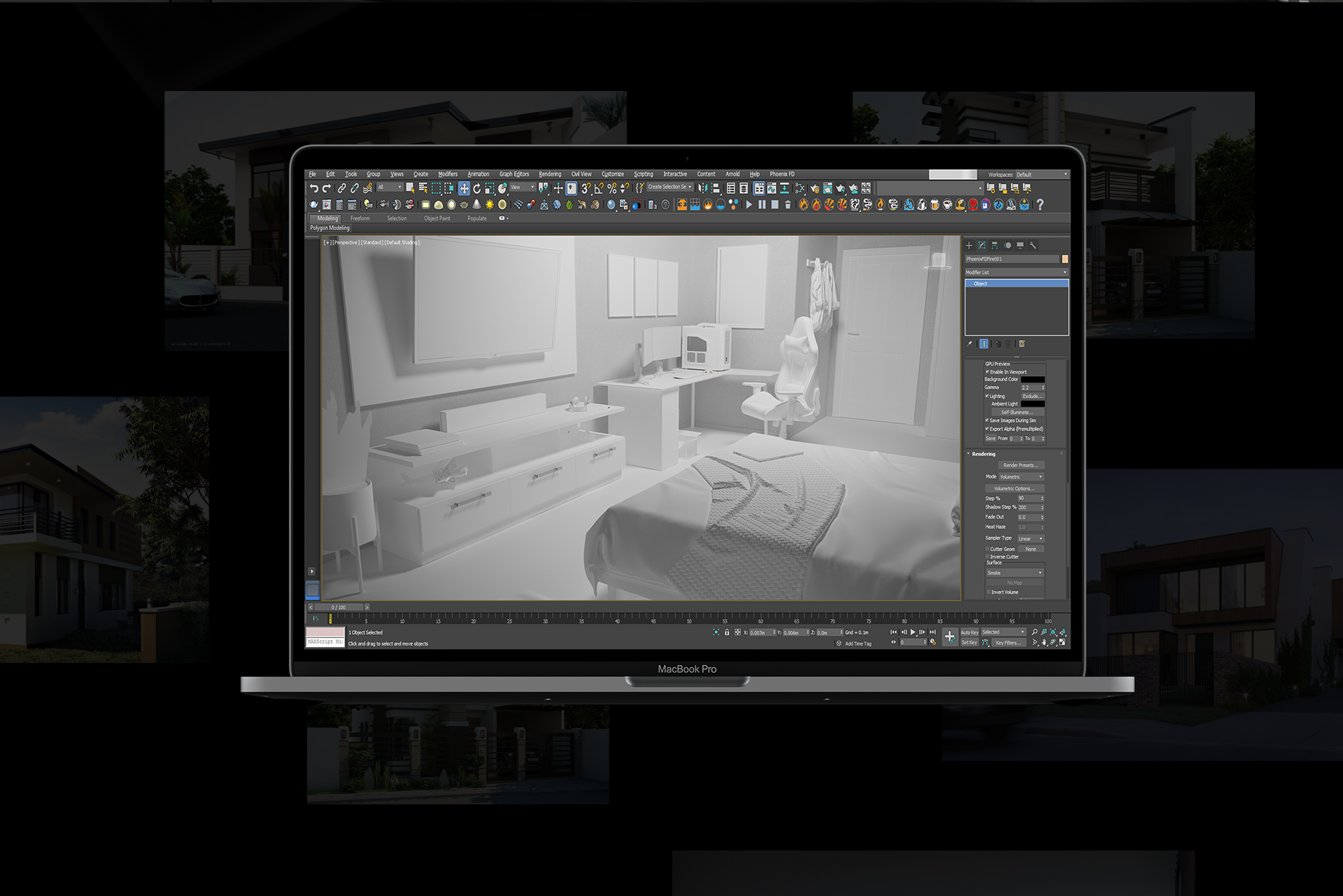1343x896 pixels.
Task: Open the Phoenix FD menu
Action: (x=781, y=174)
